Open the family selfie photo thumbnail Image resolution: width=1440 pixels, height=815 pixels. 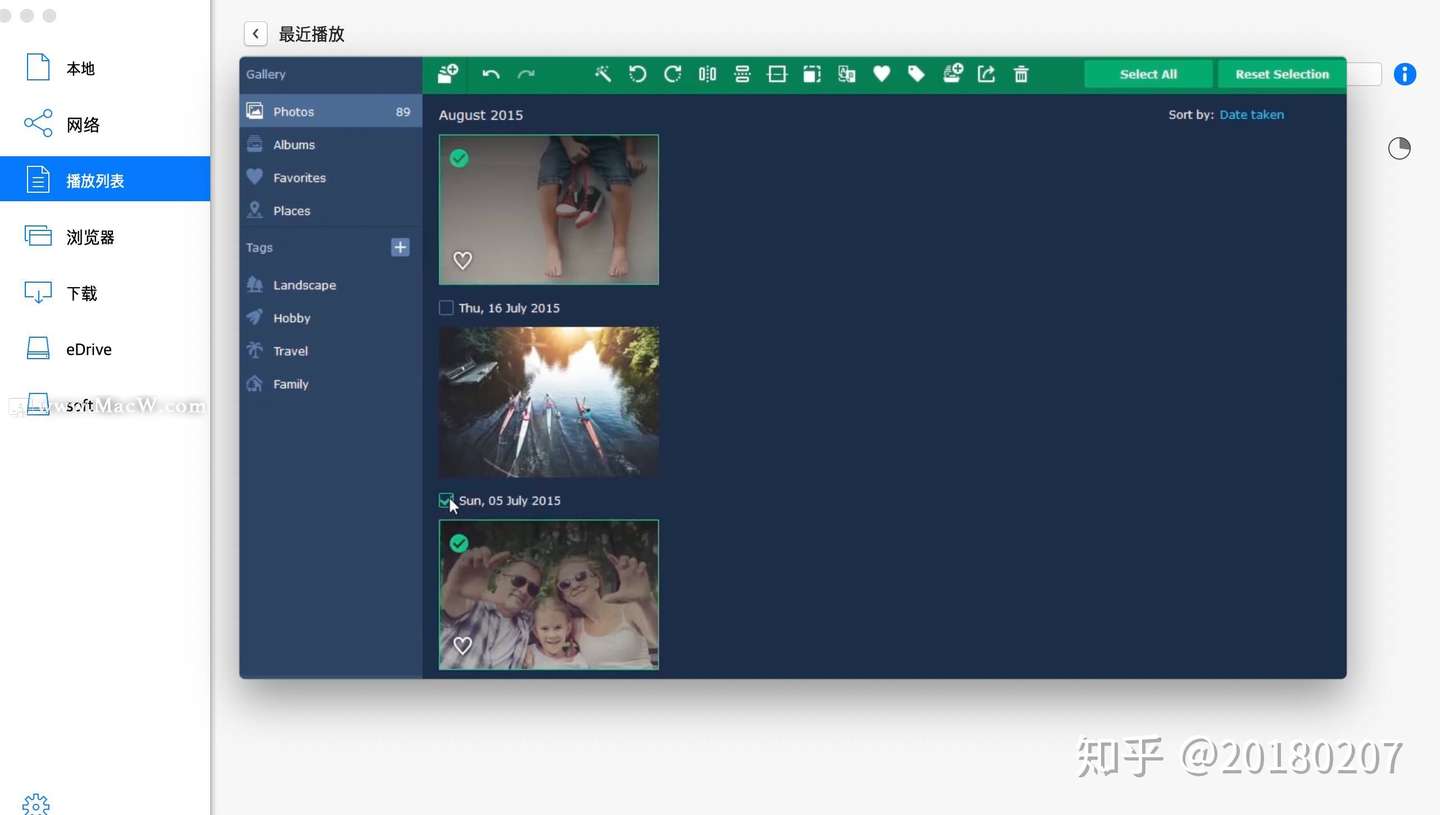tap(549, 594)
